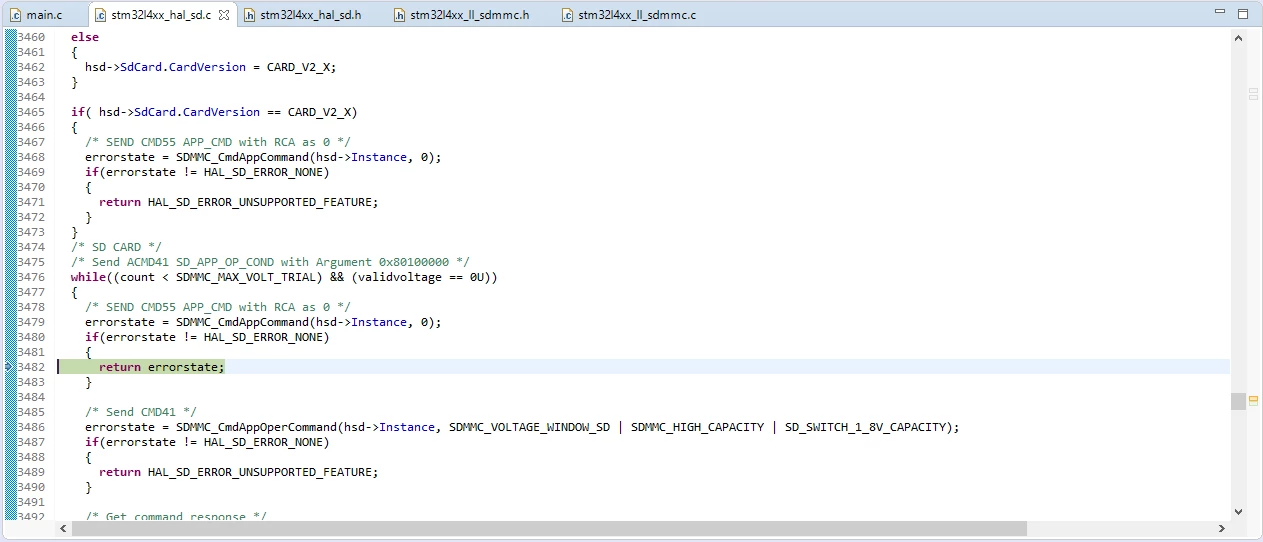This screenshot has height=542, width=1263.
Task: Click line number 3476 in the ruler
Action: [31, 277]
